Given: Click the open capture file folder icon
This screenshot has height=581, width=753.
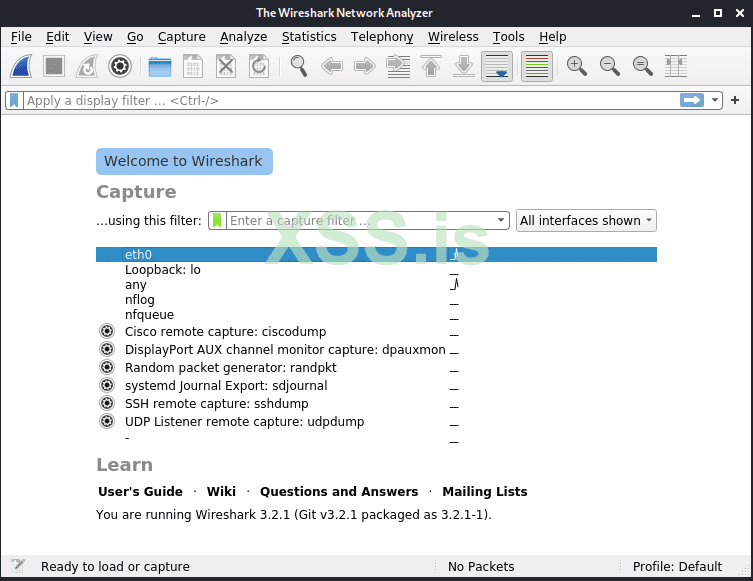Looking at the screenshot, I should 160,66.
